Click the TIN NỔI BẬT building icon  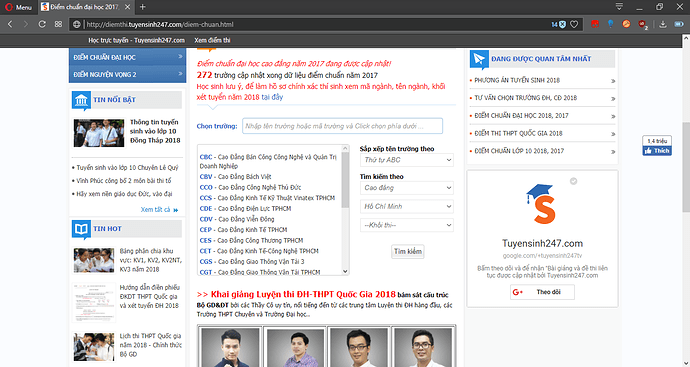pos(81,100)
